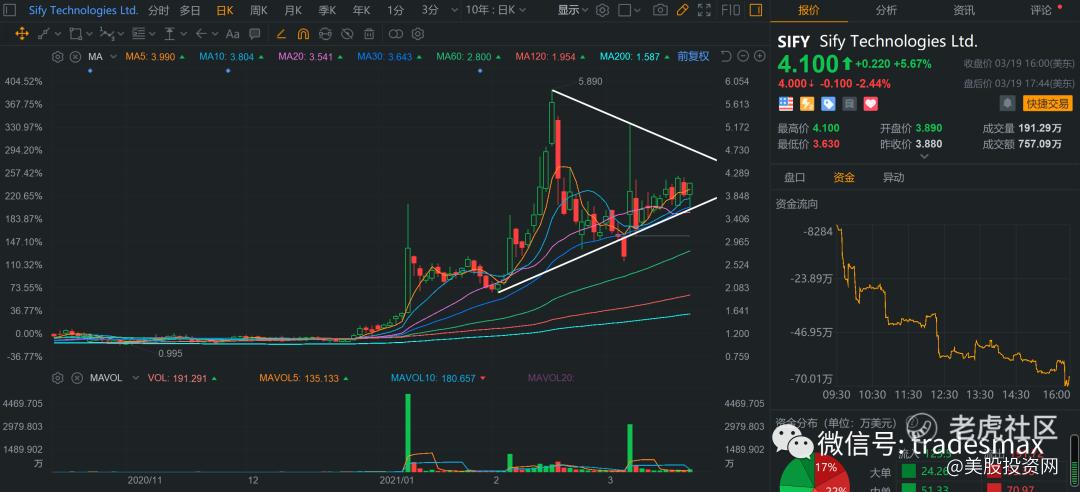This screenshot has width=1080, height=492.
Task: Select the 月K monthly candlestick period
Action: click(293, 10)
